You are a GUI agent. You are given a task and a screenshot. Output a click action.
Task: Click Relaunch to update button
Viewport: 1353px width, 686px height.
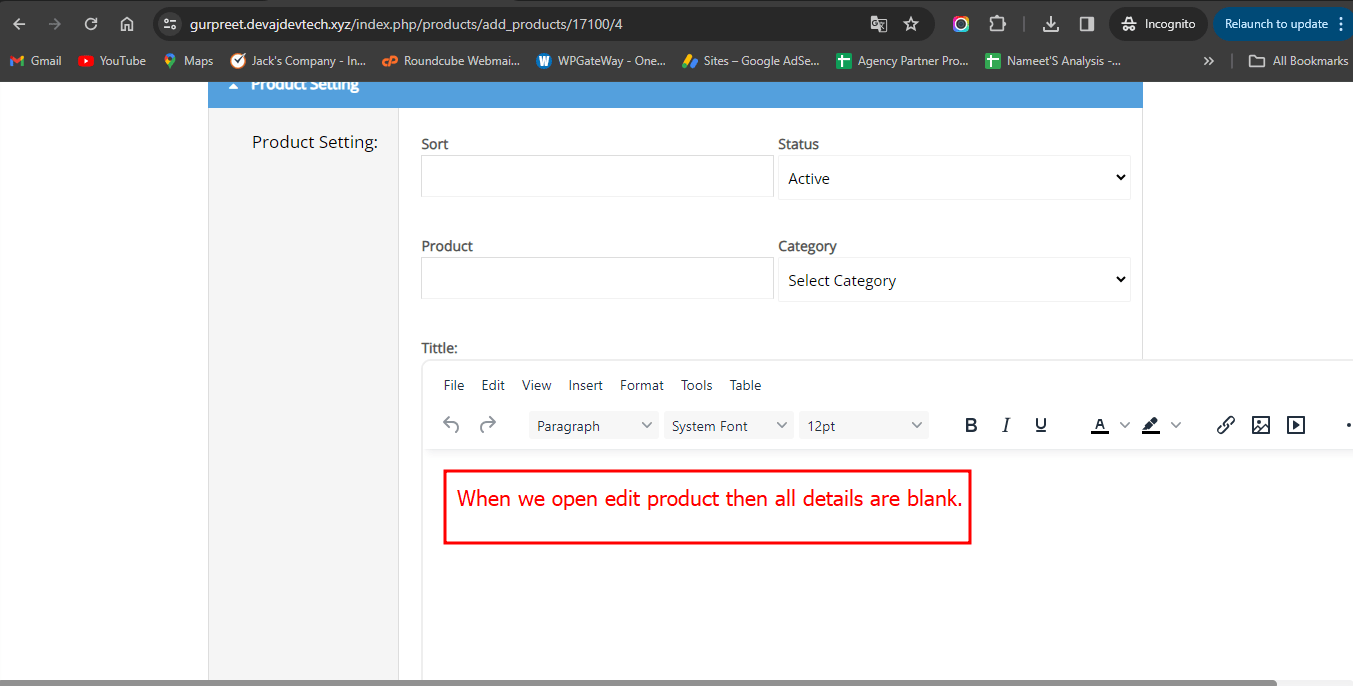[1276, 24]
